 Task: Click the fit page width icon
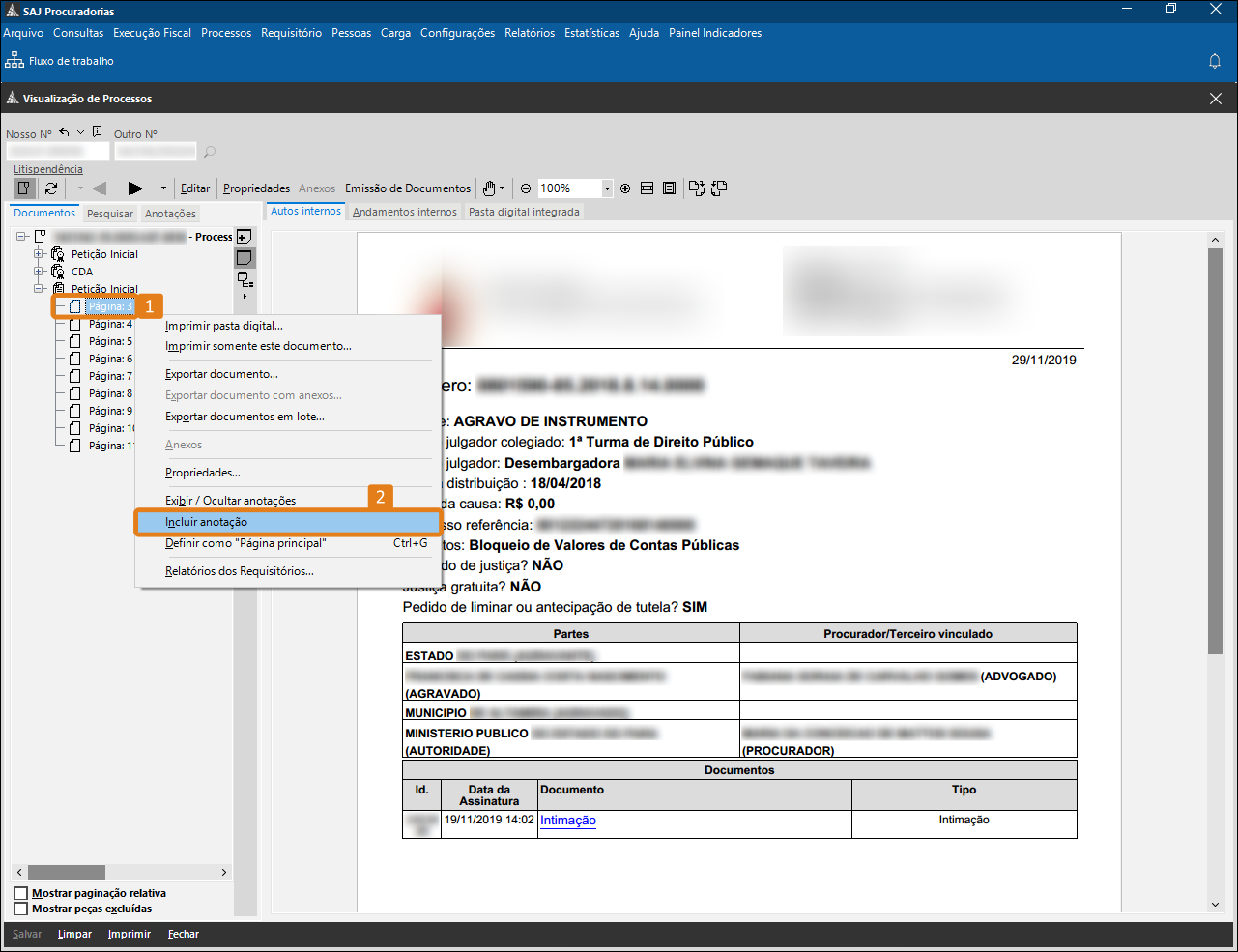coord(648,188)
